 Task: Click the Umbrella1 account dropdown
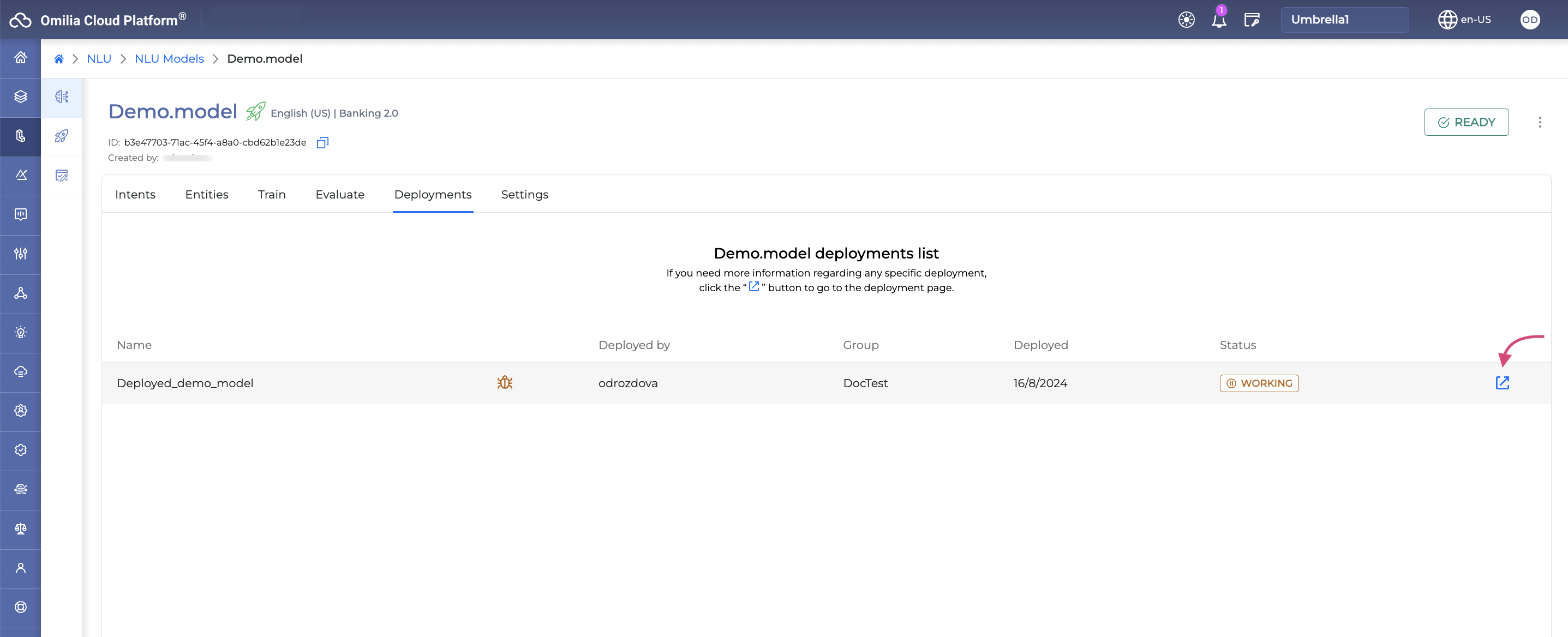[x=1344, y=19]
